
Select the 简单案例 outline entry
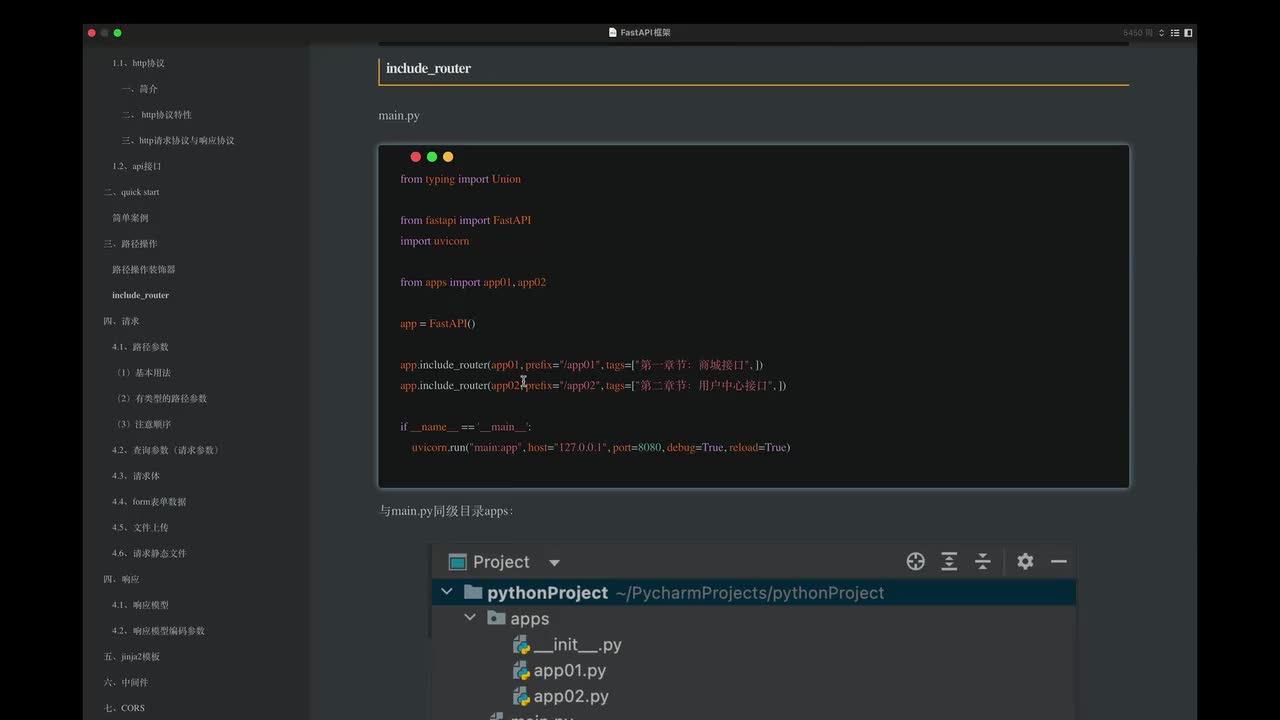tap(130, 218)
